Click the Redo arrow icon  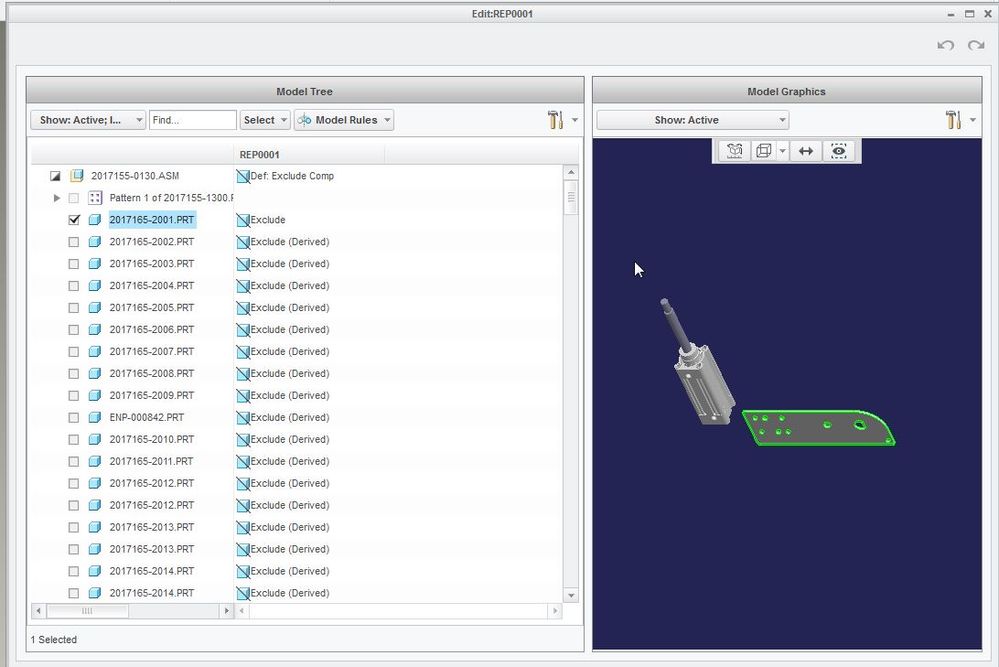[976, 45]
